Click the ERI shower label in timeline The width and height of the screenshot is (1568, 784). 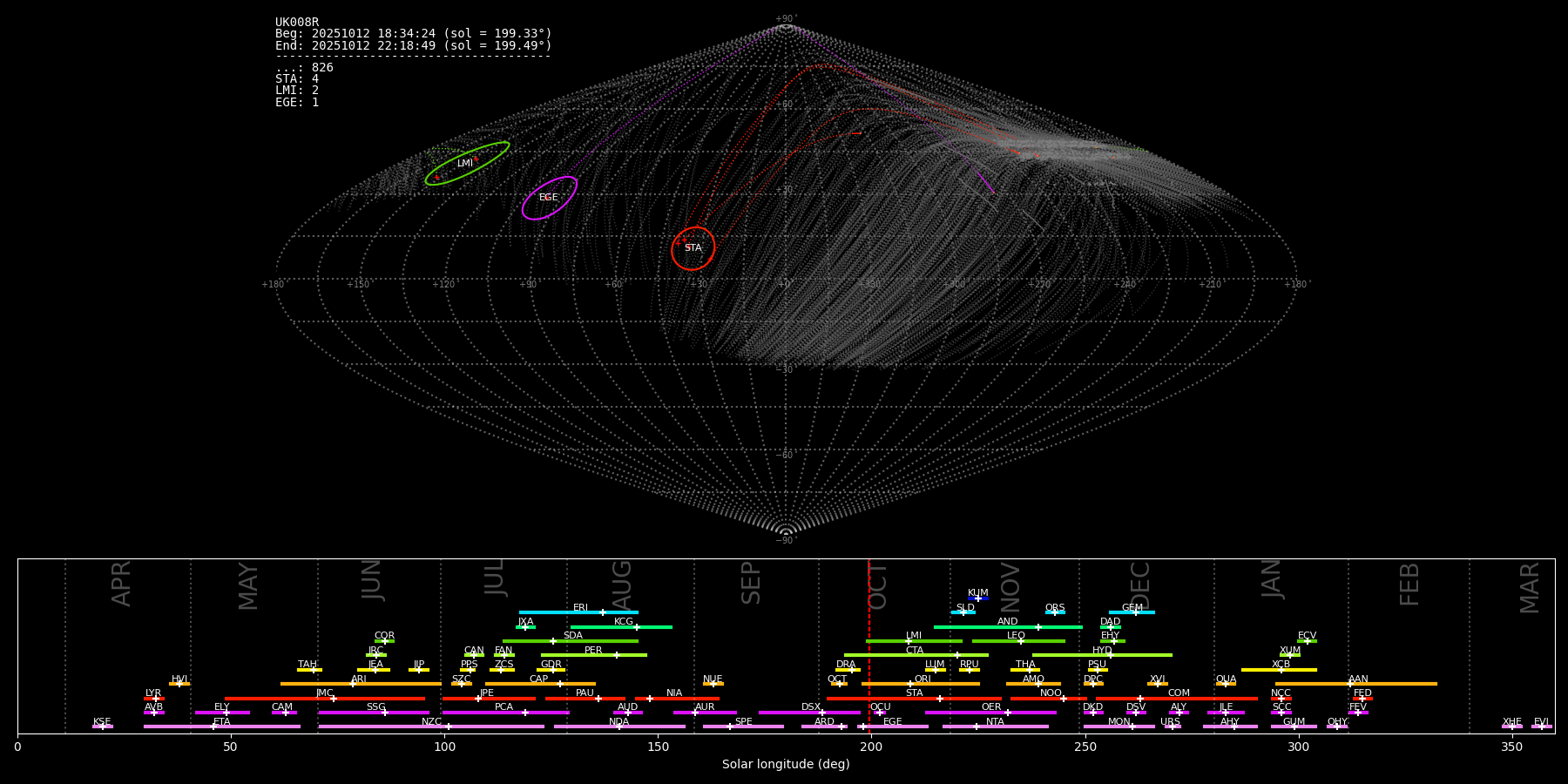pos(581,608)
